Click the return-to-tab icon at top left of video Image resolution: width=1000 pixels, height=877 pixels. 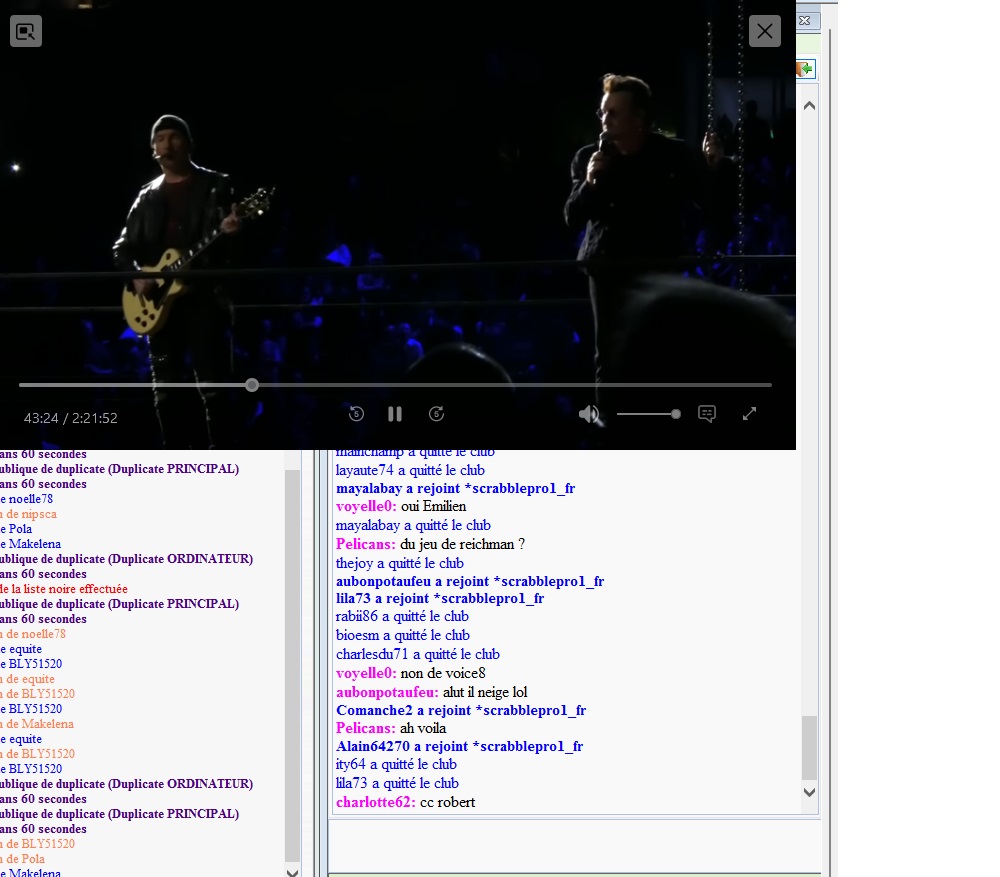(26, 31)
